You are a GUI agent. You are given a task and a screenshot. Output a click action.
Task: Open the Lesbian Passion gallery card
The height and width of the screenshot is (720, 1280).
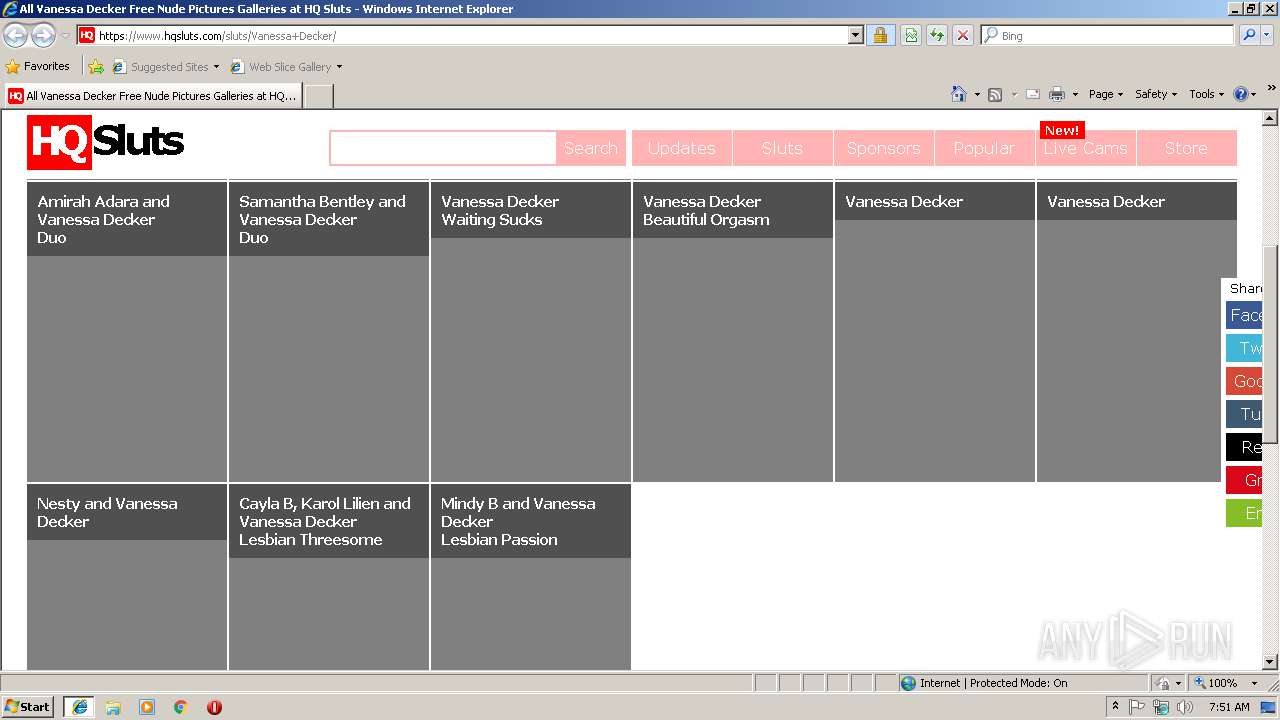(531, 576)
